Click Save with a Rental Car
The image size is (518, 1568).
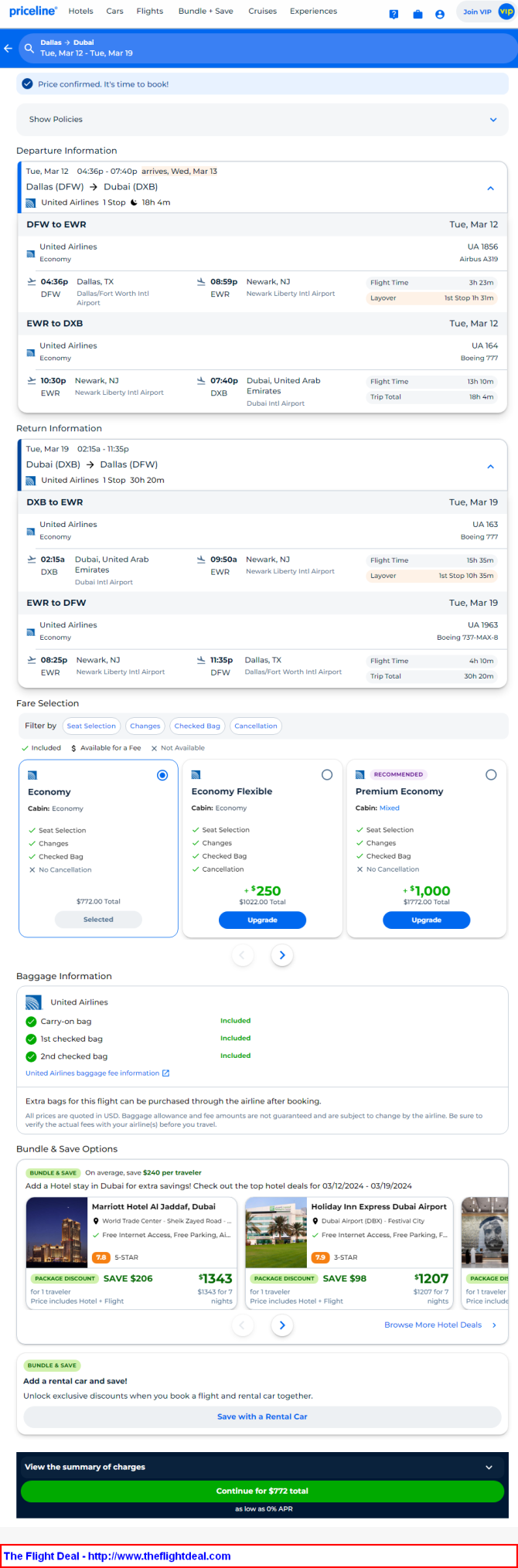(x=262, y=1417)
